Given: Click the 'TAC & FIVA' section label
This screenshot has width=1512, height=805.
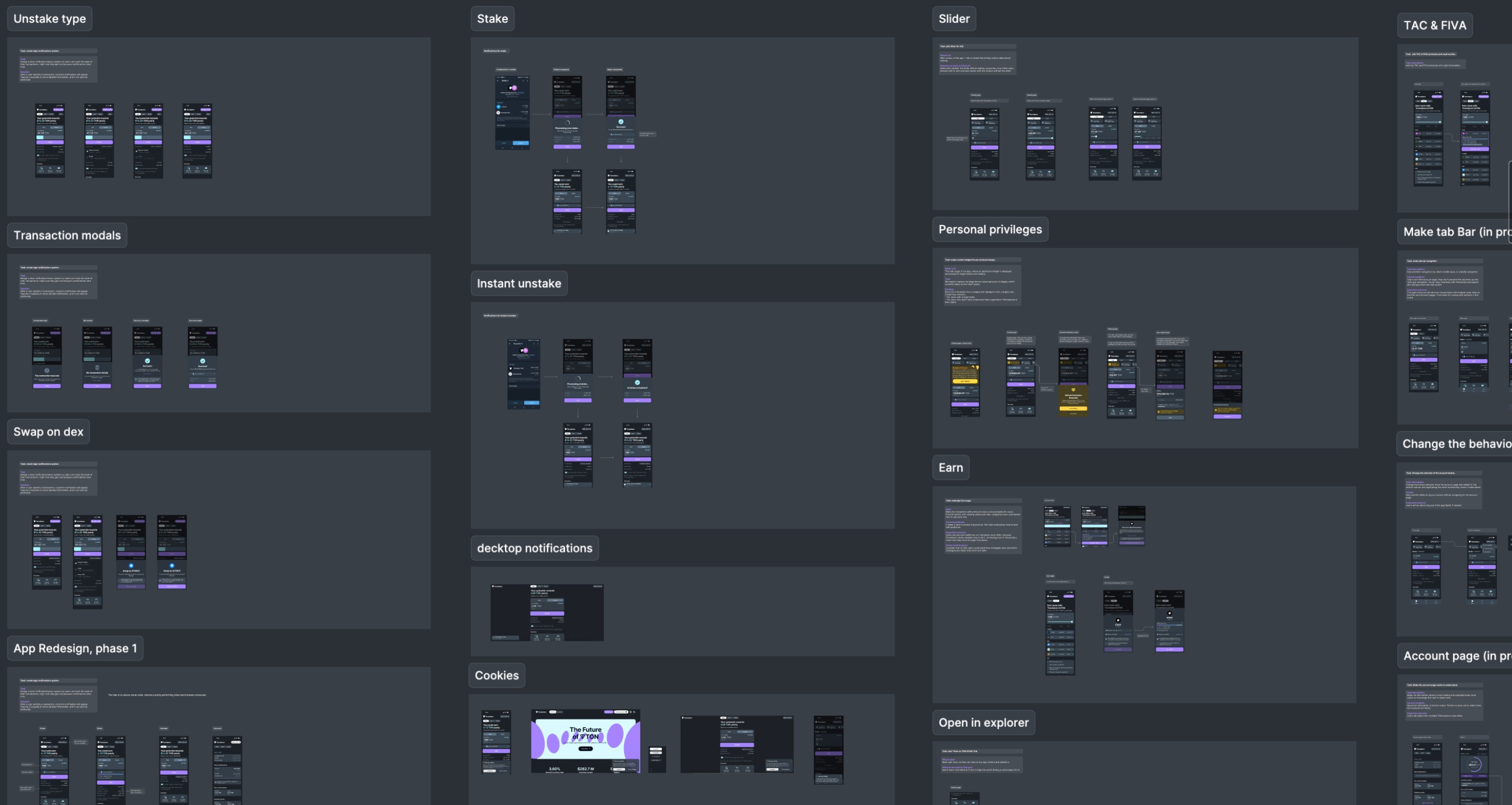Looking at the screenshot, I should tap(1434, 25).
